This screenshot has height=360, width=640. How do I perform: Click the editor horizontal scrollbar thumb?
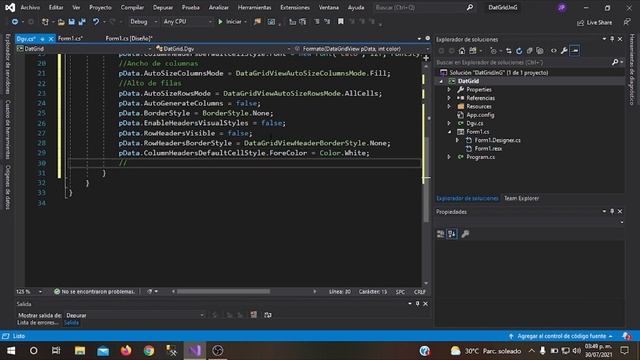coord(223,291)
